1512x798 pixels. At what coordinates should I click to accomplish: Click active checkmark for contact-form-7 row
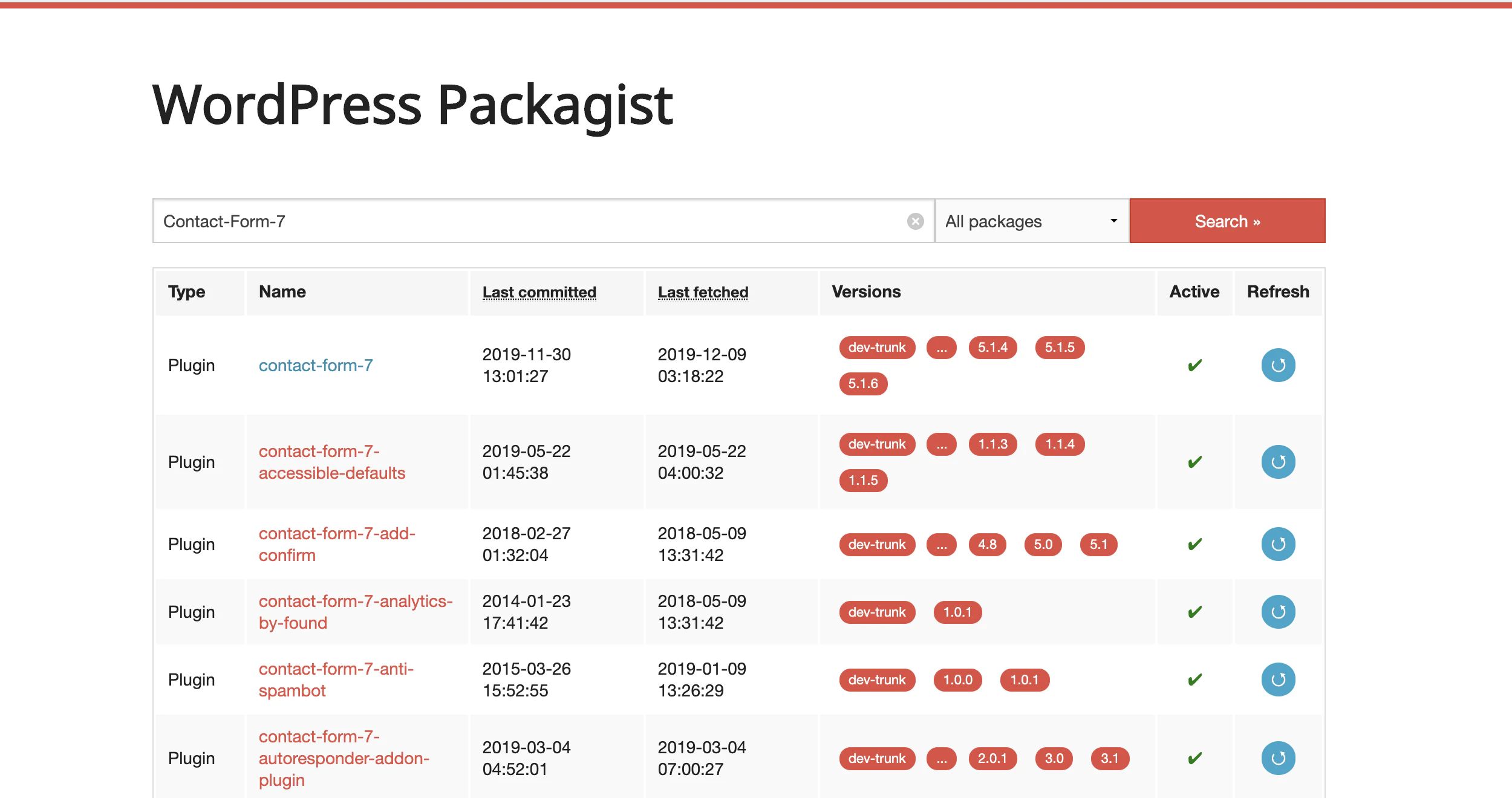tap(1194, 365)
